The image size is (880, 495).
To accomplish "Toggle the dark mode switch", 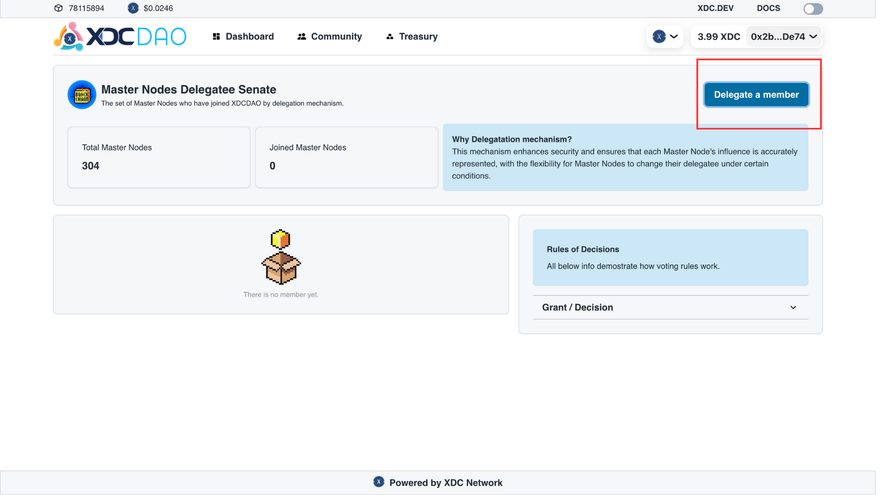I will pos(812,9).
